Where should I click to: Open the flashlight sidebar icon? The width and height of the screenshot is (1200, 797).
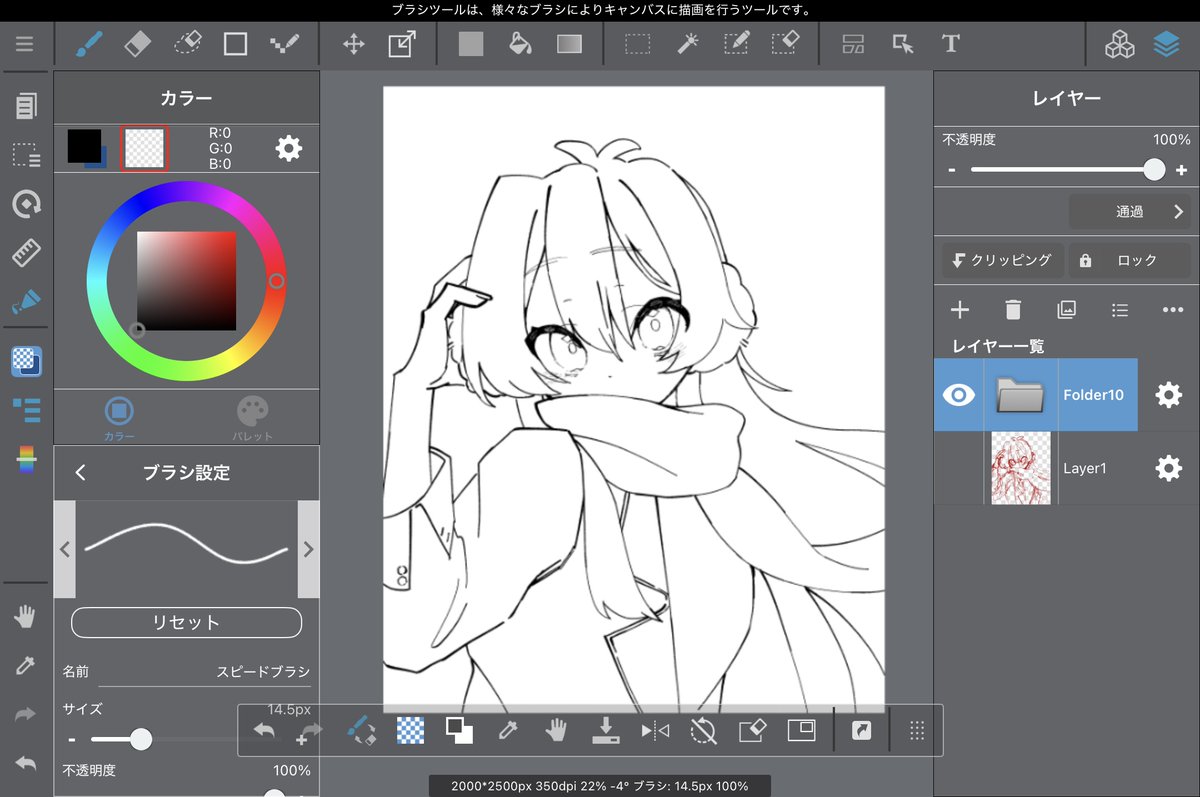point(26,301)
